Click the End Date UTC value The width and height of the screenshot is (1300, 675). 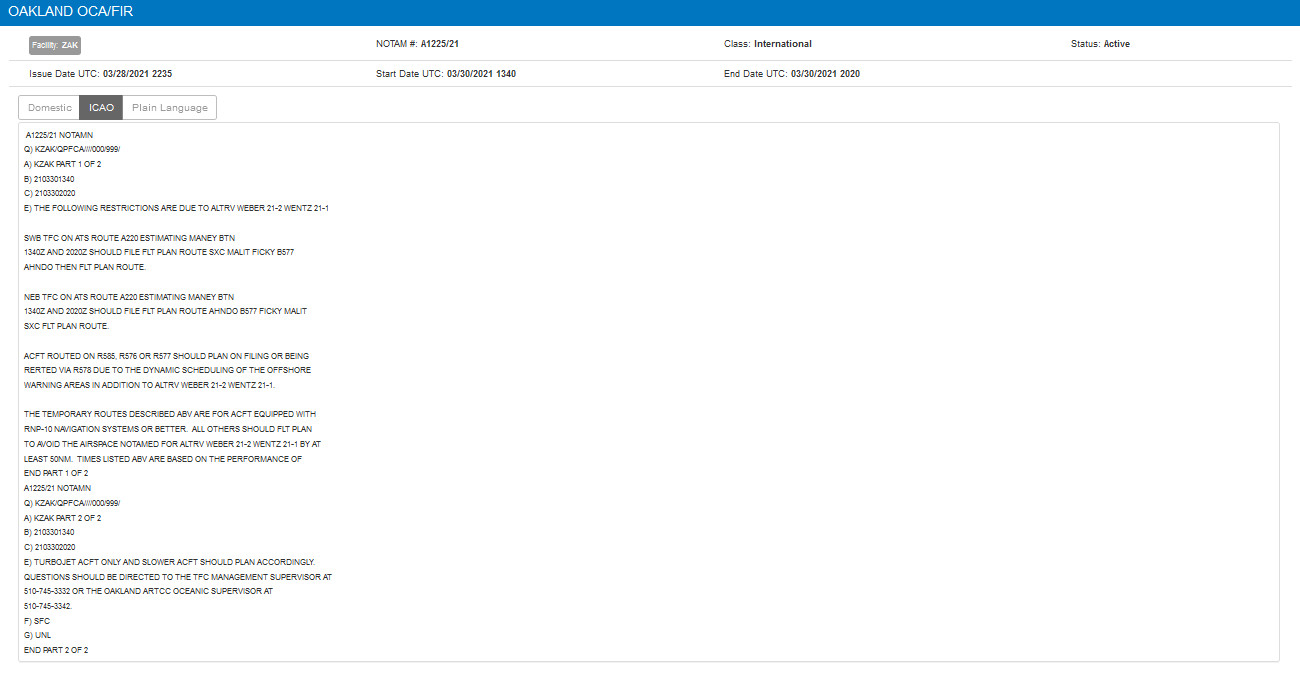coord(825,74)
